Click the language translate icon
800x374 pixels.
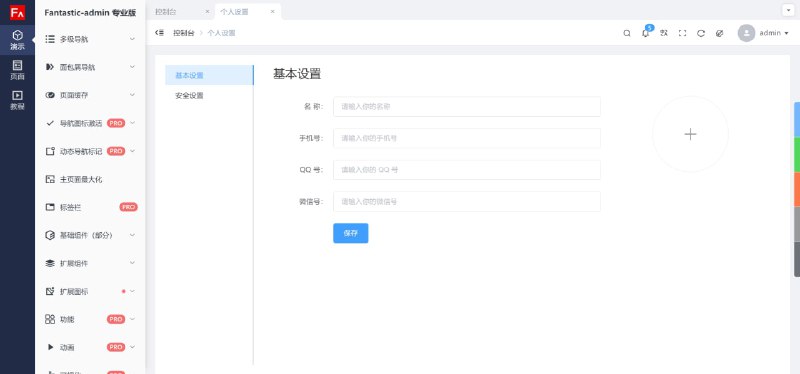click(x=664, y=33)
